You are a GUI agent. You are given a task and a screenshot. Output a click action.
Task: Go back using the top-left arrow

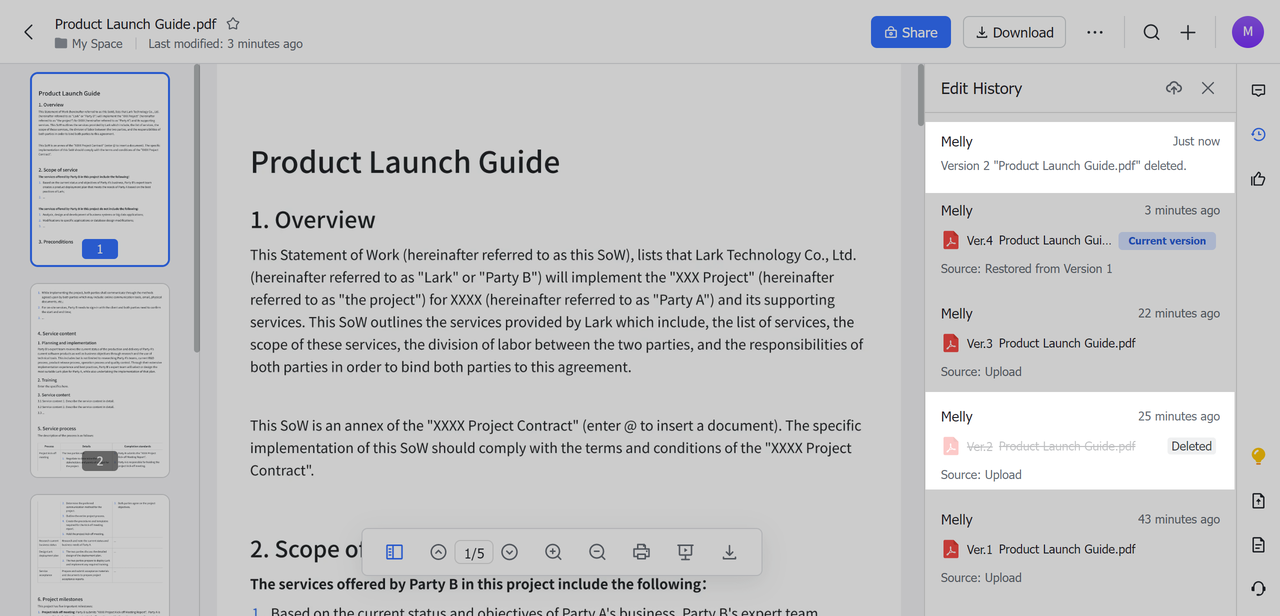(x=28, y=32)
